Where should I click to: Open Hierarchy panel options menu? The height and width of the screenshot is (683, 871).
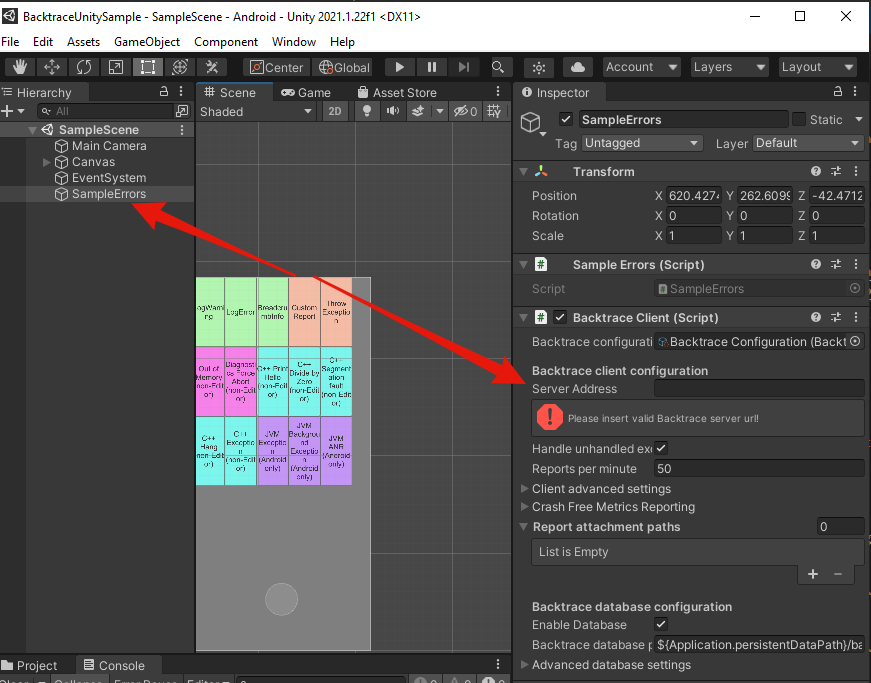click(x=181, y=91)
